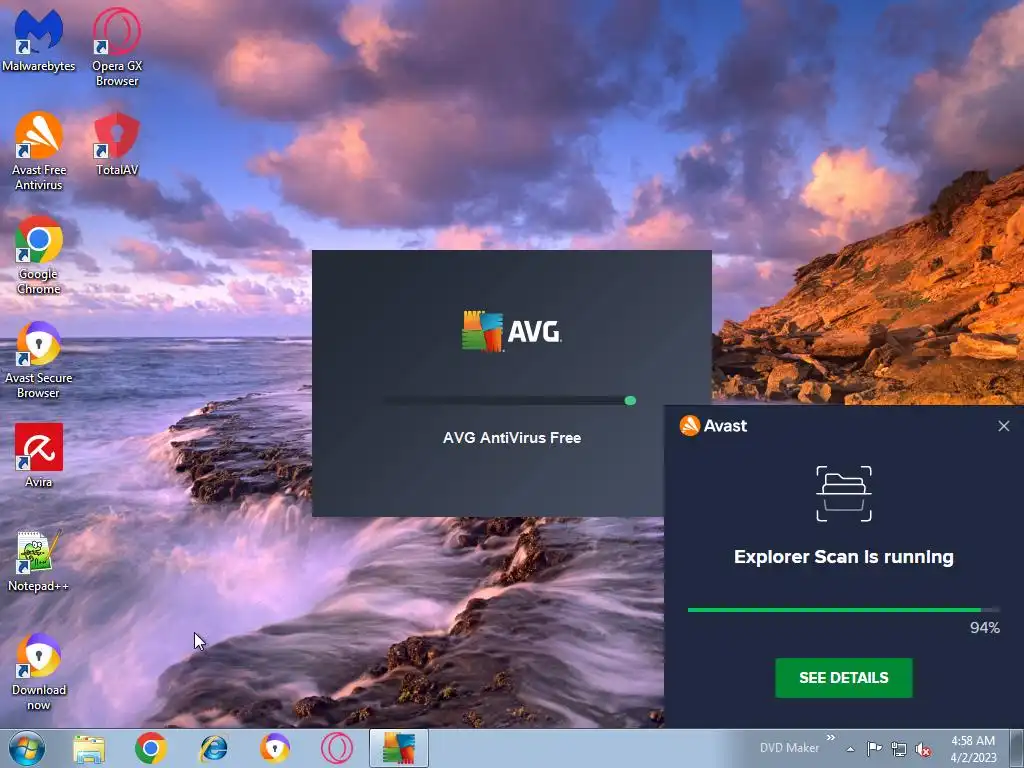
Task: Click the Explorer Scan is running text
Action: click(x=844, y=557)
